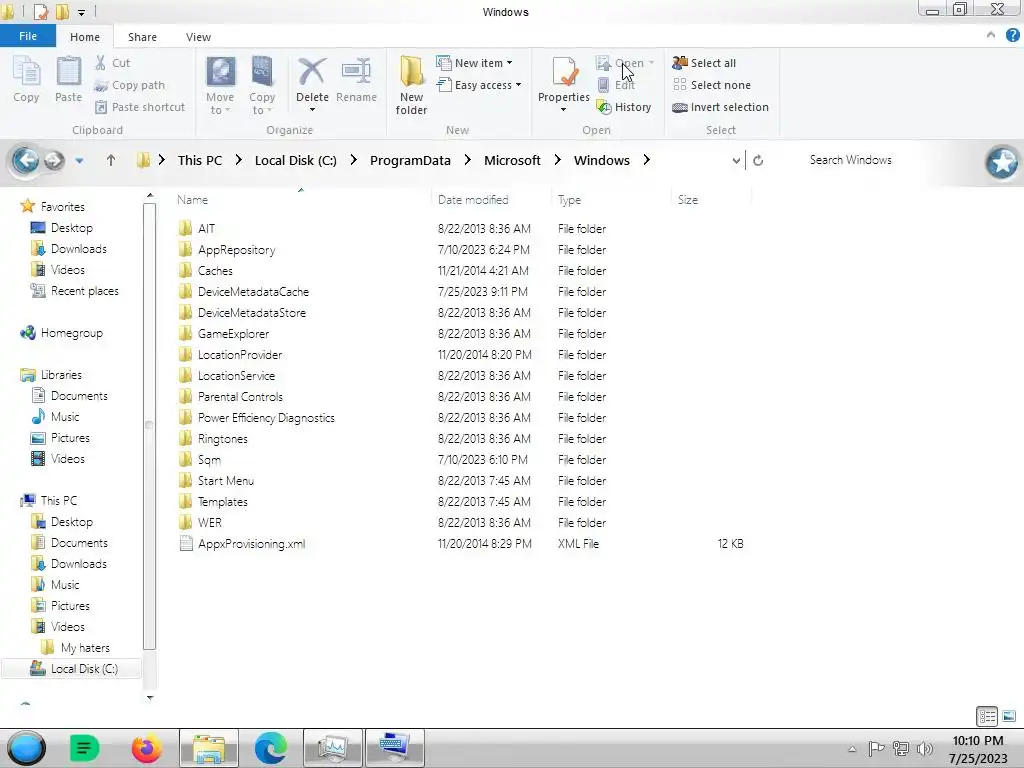
Task: Open the volume speaker tray icon
Action: 924,748
